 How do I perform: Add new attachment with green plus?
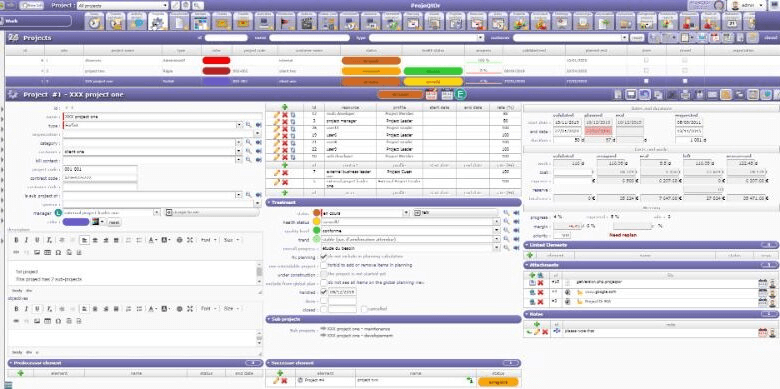[532, 275]
